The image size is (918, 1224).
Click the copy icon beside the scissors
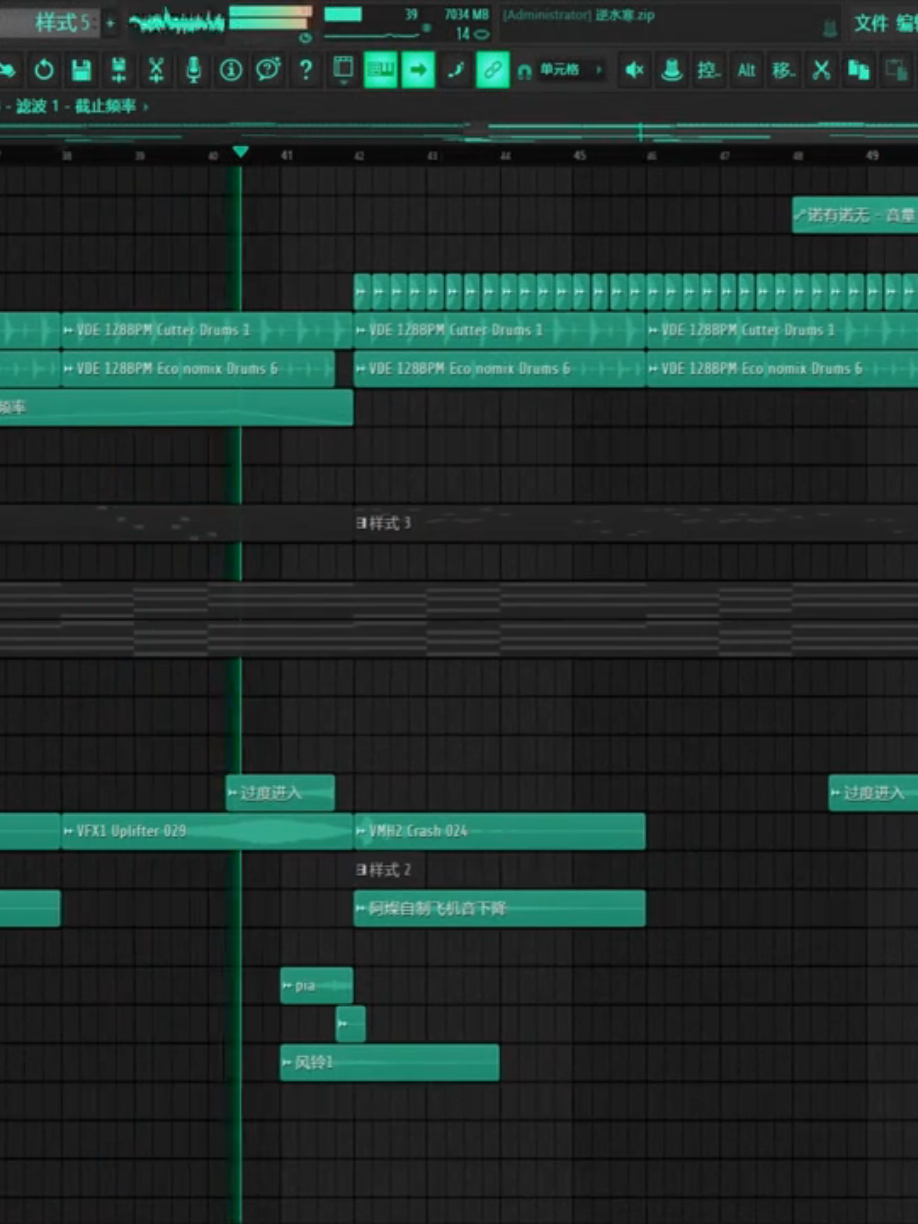[x=858, y=70]
